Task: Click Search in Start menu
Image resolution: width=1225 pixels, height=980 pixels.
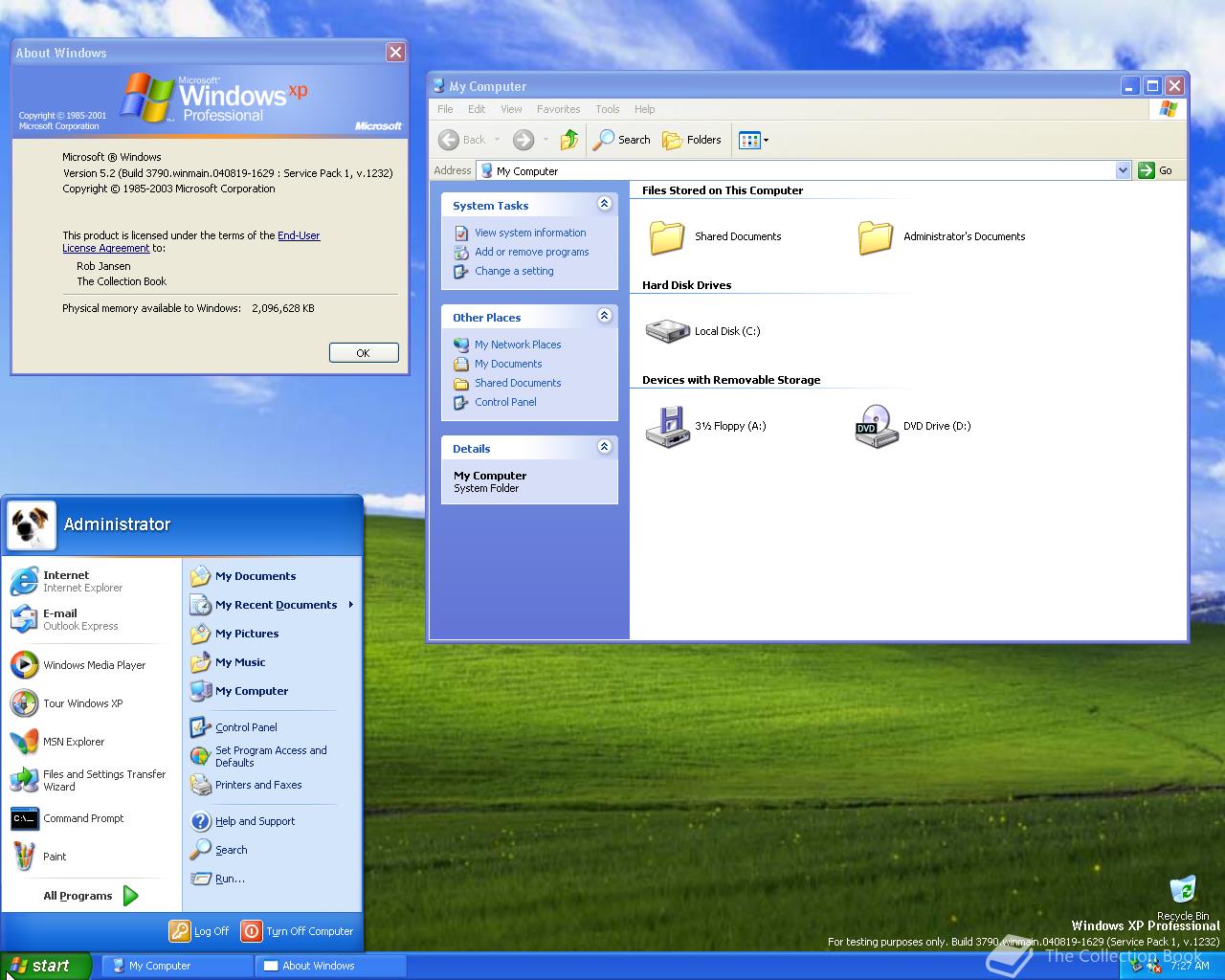Action: click(x=272, y=850)
